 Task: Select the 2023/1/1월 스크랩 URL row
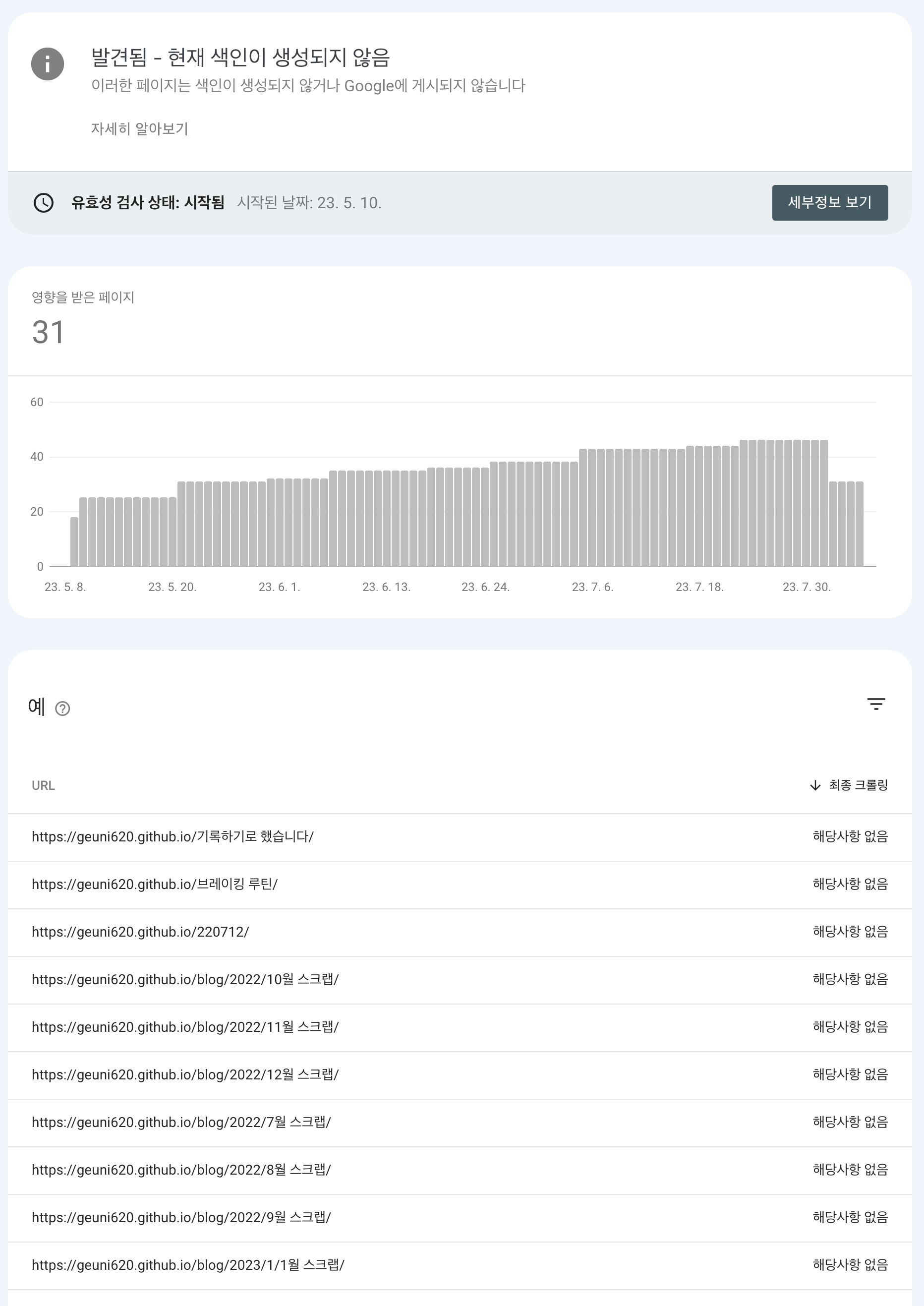point(460,1266)
